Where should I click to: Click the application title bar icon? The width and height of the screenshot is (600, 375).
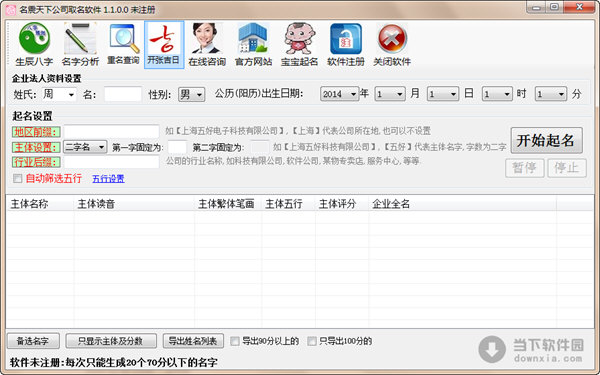coord(10,9)
